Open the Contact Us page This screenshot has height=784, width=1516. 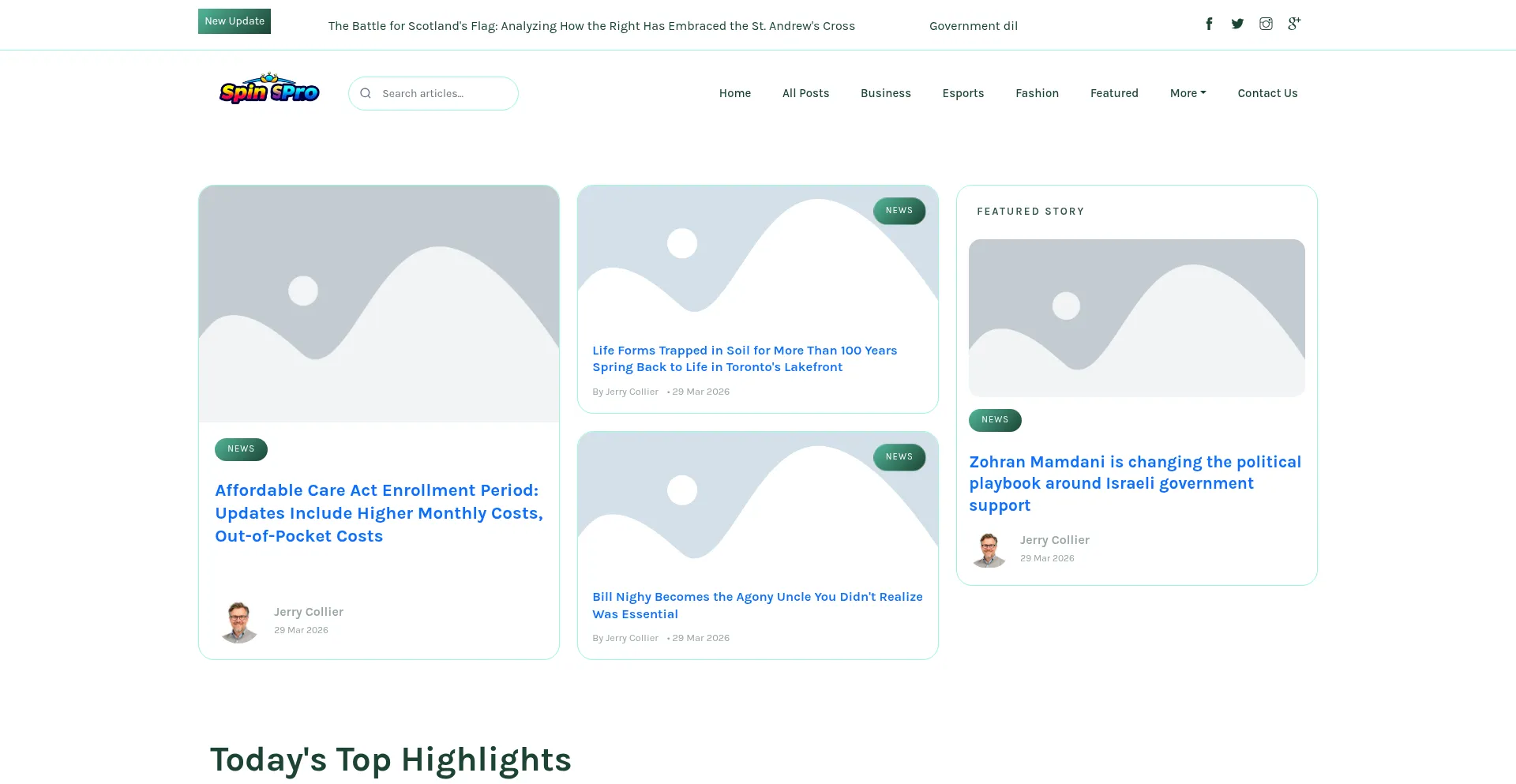pyautogui.click(x=1267, y=93)
